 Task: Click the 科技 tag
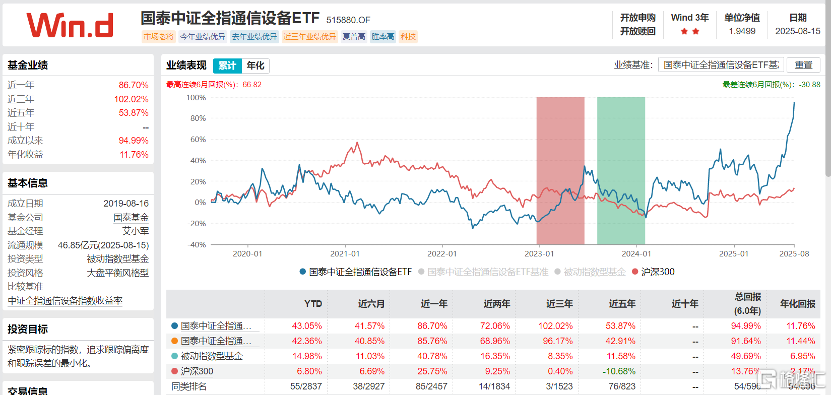point(409,37)
